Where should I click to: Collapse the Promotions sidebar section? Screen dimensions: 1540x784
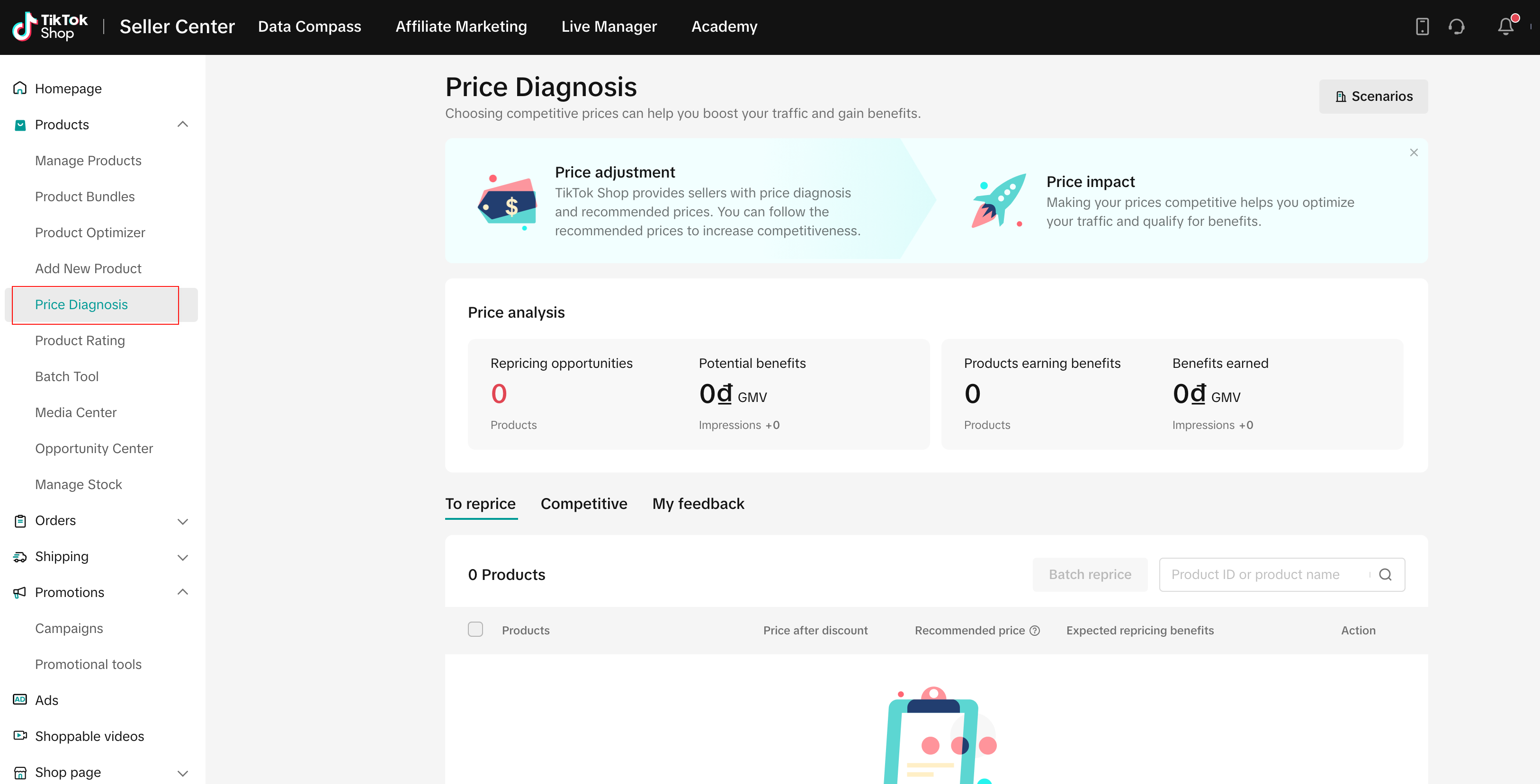point(182,592)
